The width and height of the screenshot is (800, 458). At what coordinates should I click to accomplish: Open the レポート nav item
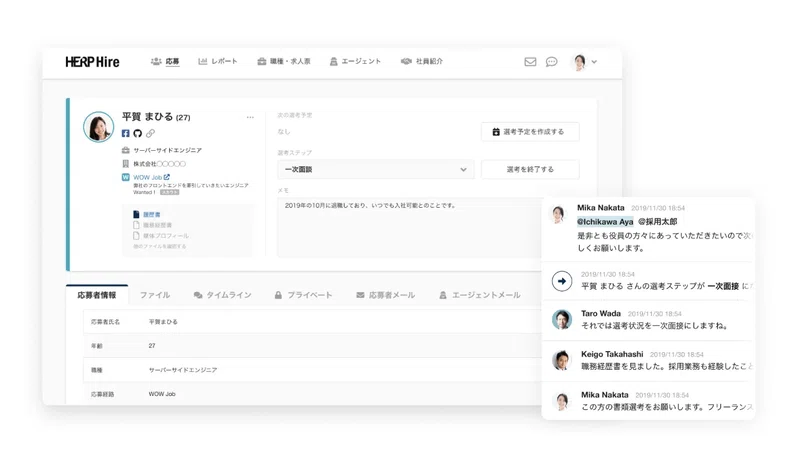click(218, 61)
